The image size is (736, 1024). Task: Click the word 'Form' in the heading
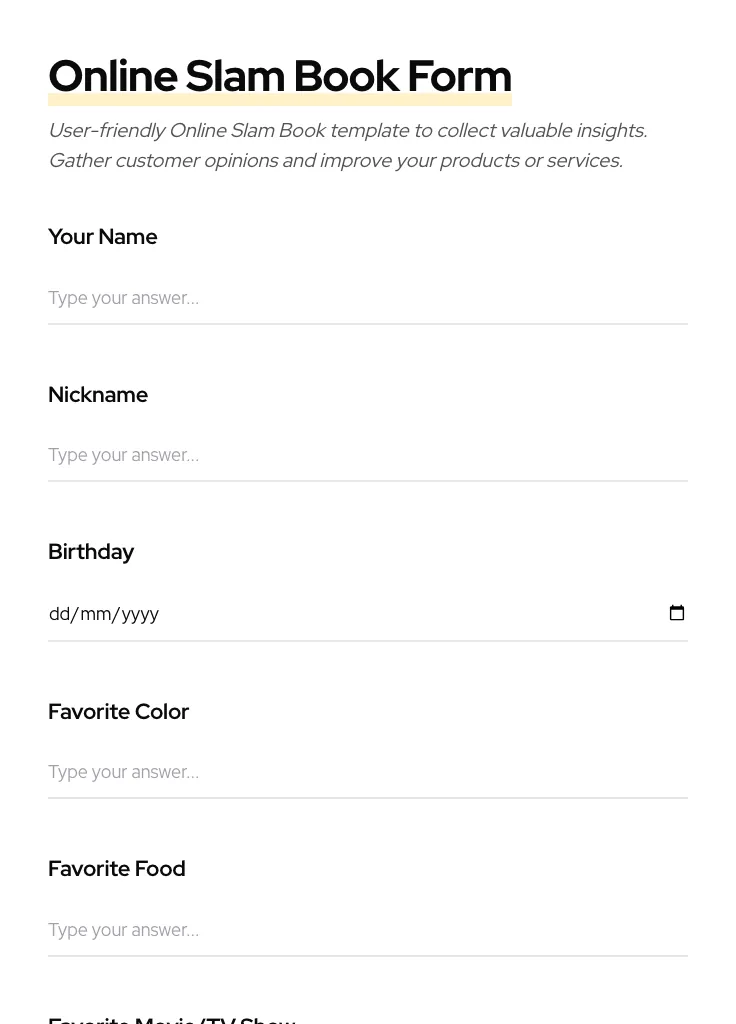pos(459,76)
